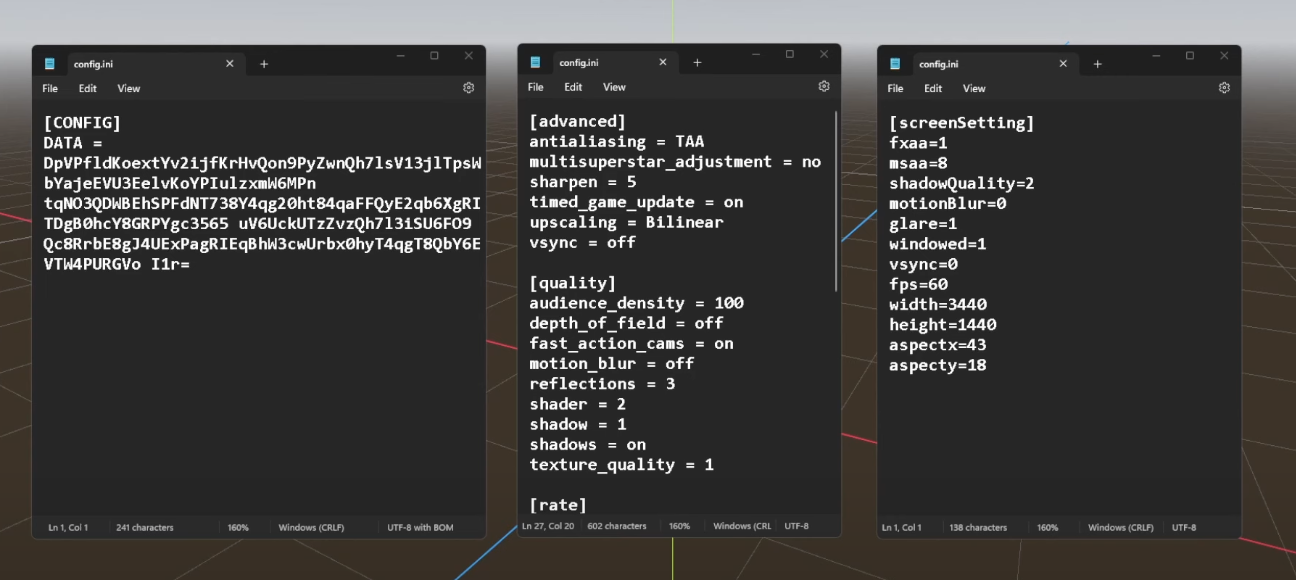Click the UTF-8 with BOM encoding indicator
Image resolution: width=1296 pixels, height=580 pixels.
tap(420, 526)
